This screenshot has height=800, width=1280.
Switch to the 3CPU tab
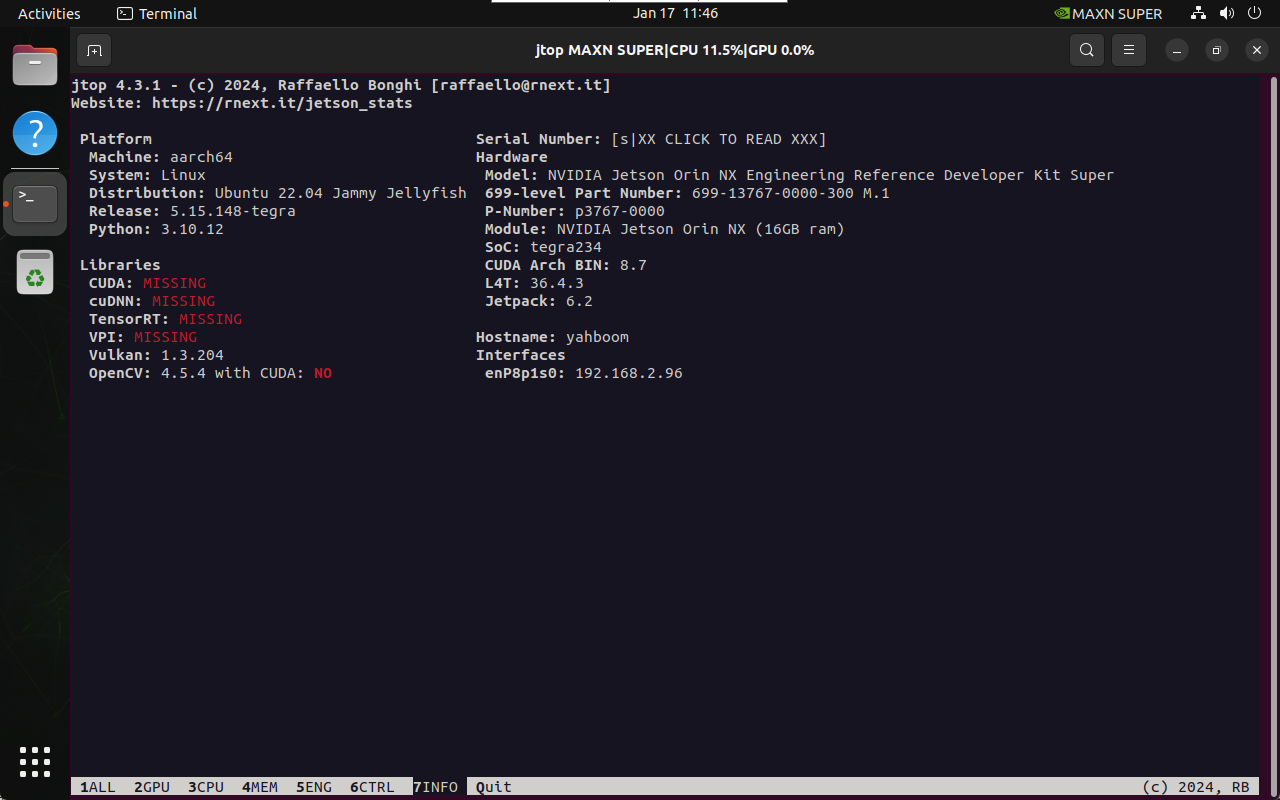pos(206,787)
